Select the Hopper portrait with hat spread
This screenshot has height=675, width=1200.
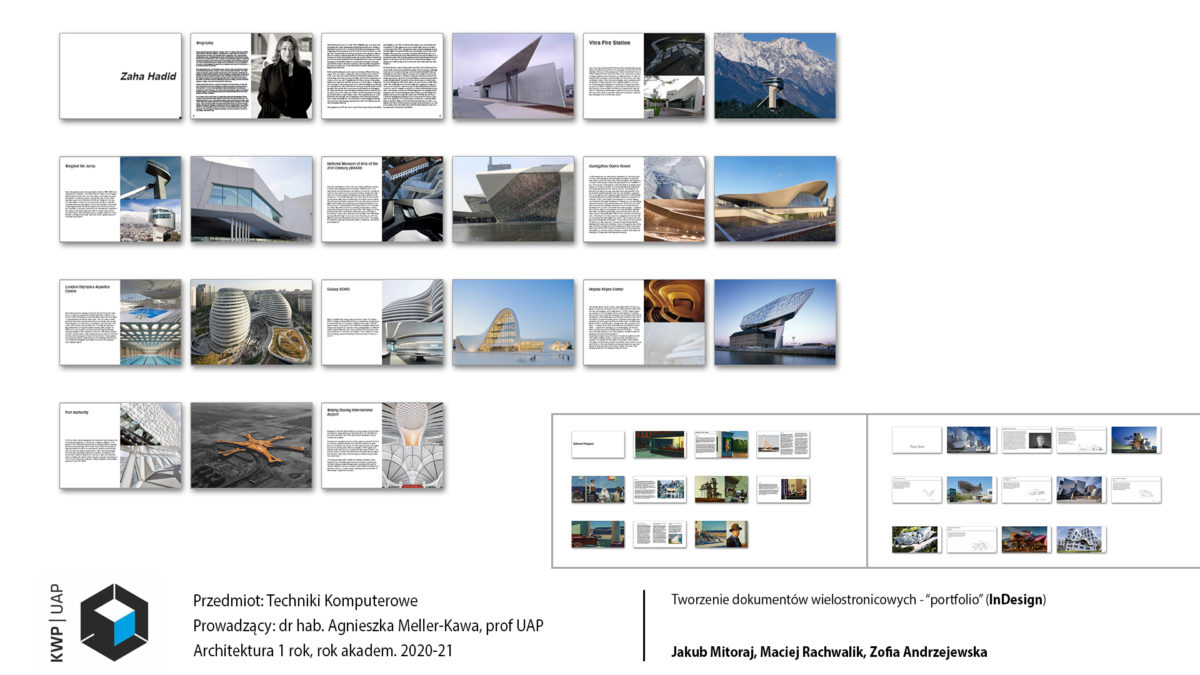722,534
